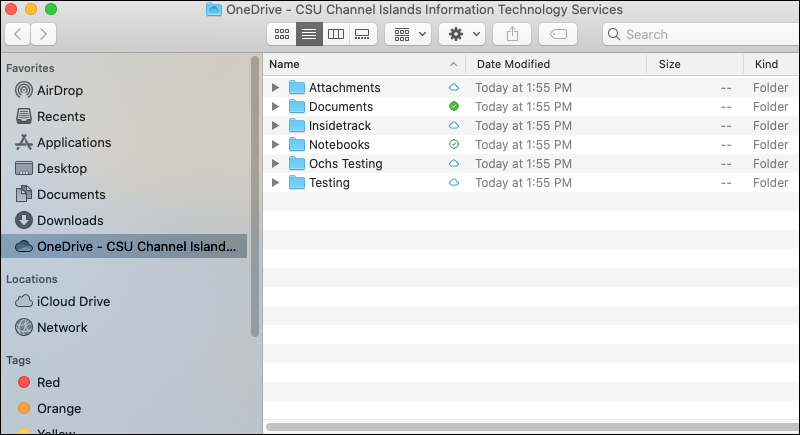
Task: Click the Tags section heading
Action: click(18, 360)
